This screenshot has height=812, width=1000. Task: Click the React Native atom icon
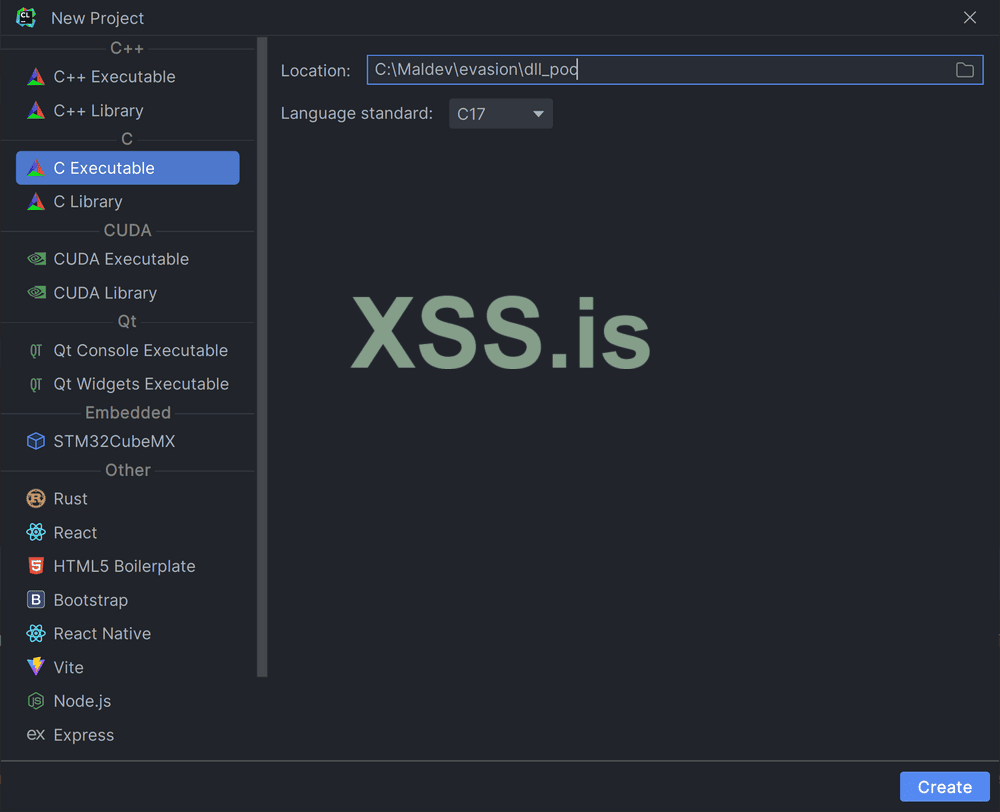click(36, 634)
